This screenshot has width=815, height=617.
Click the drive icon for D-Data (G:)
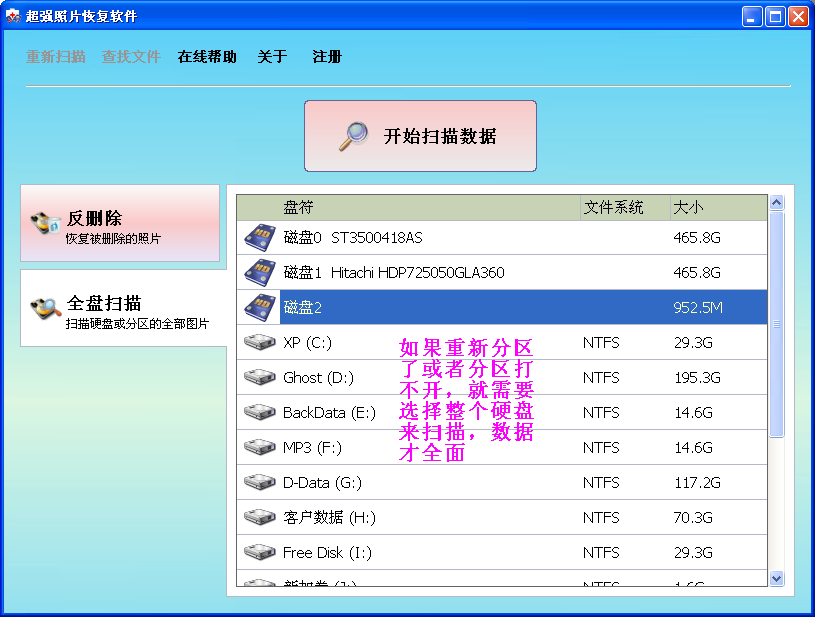coord(260,482)
